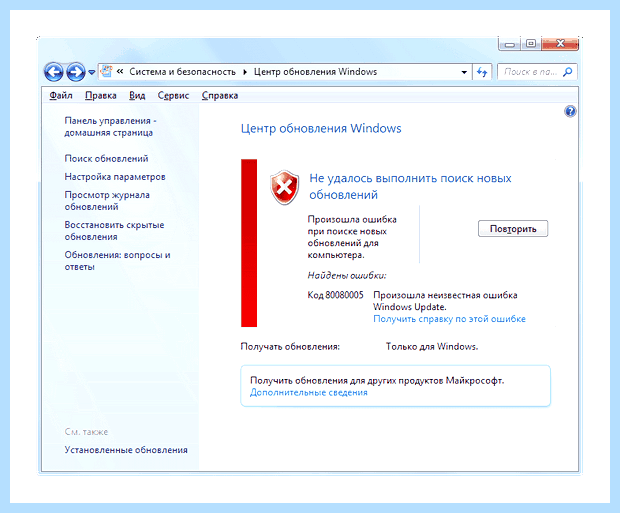This screenshot has width=620, height=513.
Task: Open Настройка параметров link
Action: pyautogui.click(x=115, y=177)
